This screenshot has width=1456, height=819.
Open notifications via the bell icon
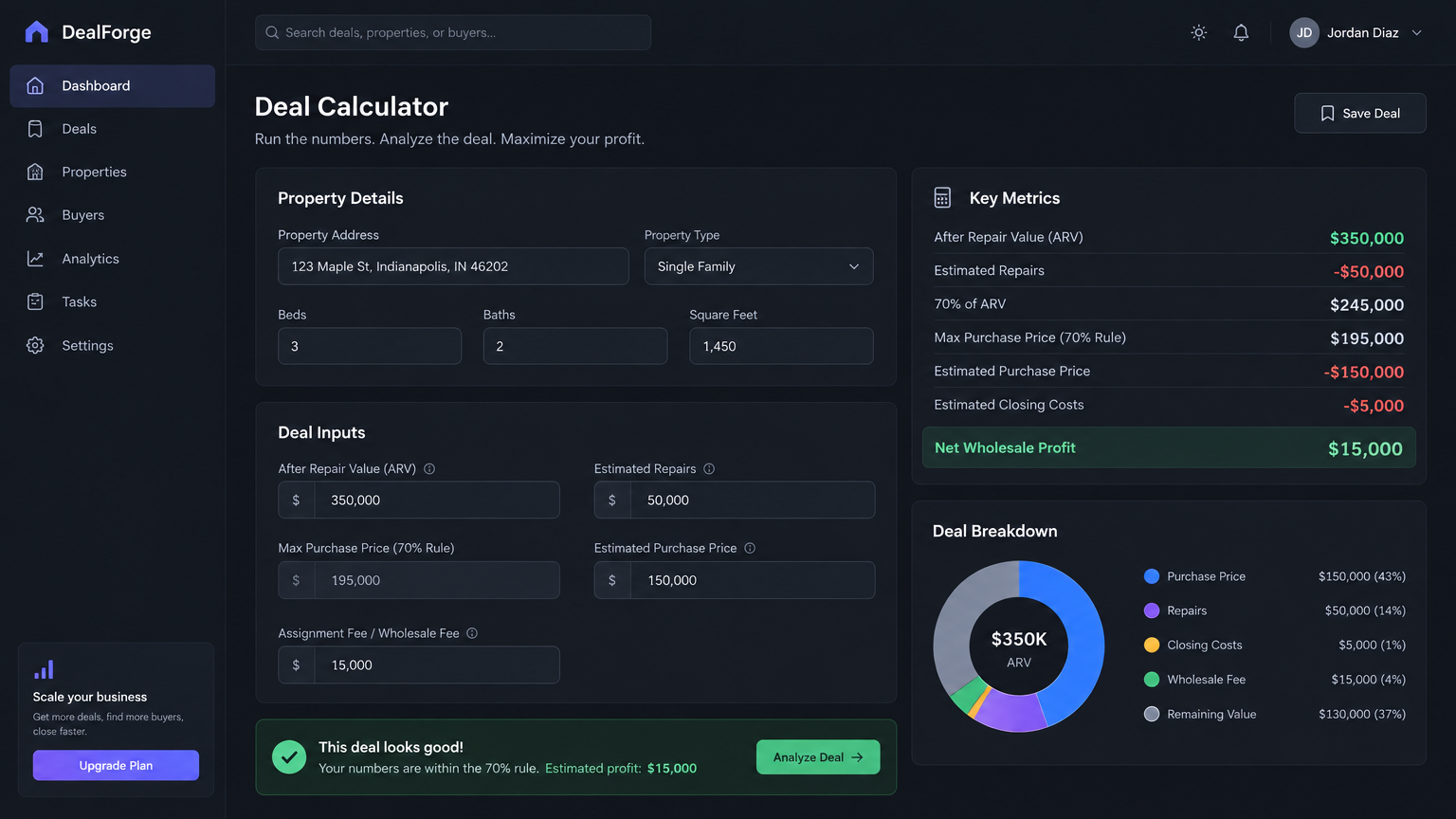1241,32
